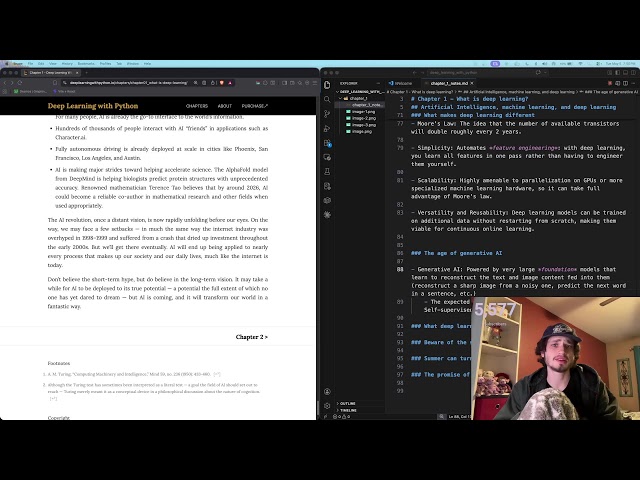Image resolution: width=640 pixels, height=480 pixels.
Task: Open image-3.png in the Explorer
Action: (x=364, y=125)
